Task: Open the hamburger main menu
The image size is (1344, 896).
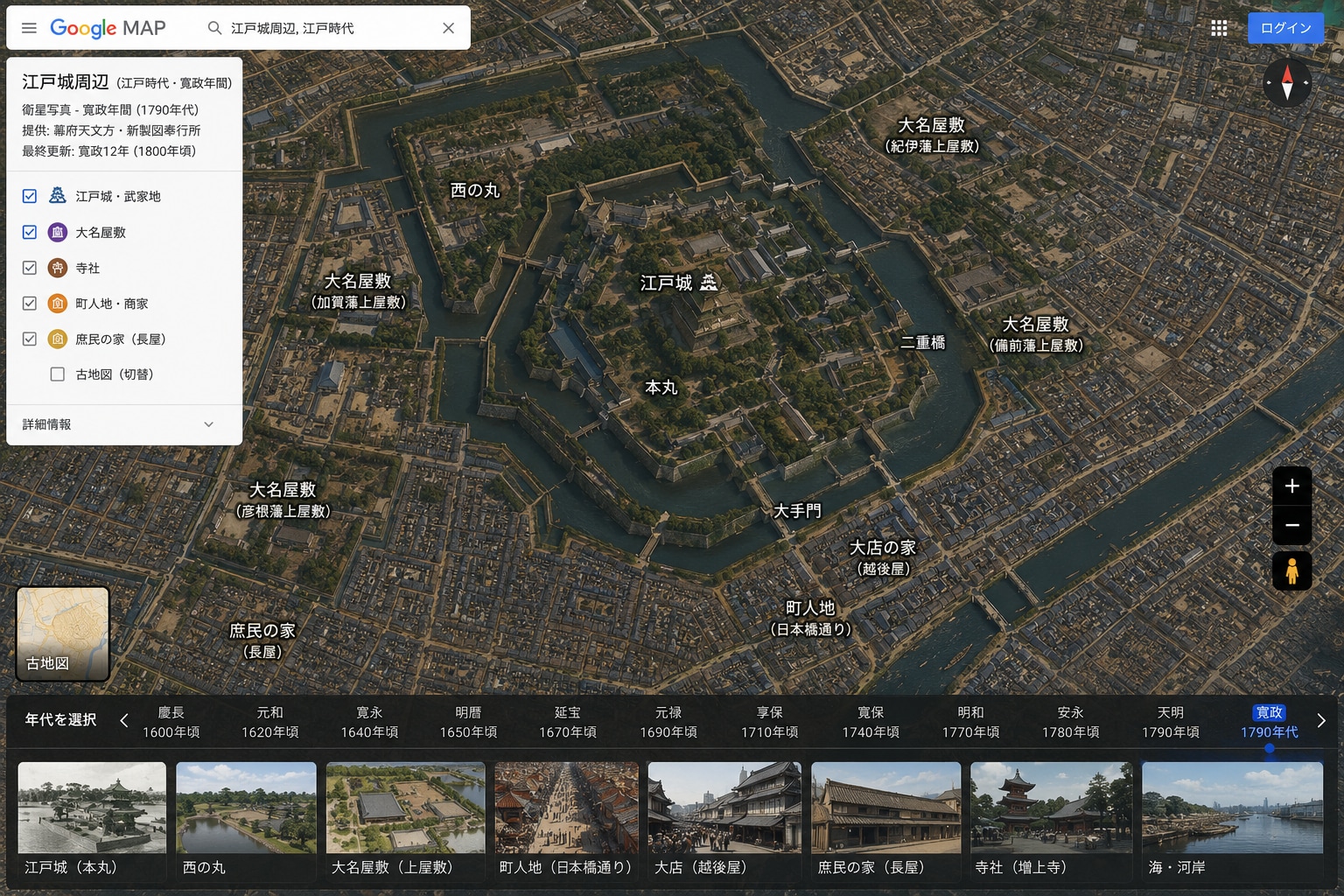Action: click(29, 28)
